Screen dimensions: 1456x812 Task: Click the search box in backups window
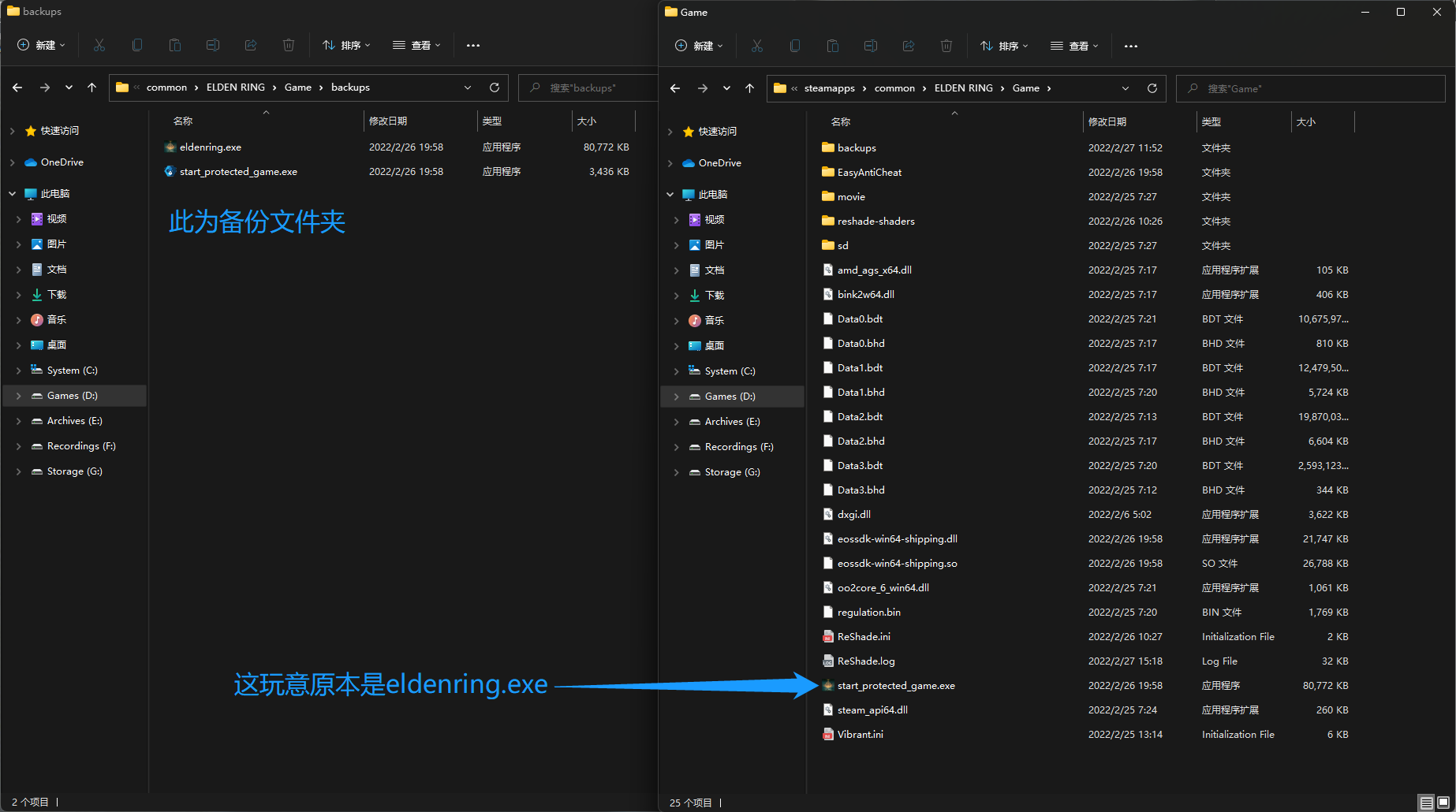(588, 88)
